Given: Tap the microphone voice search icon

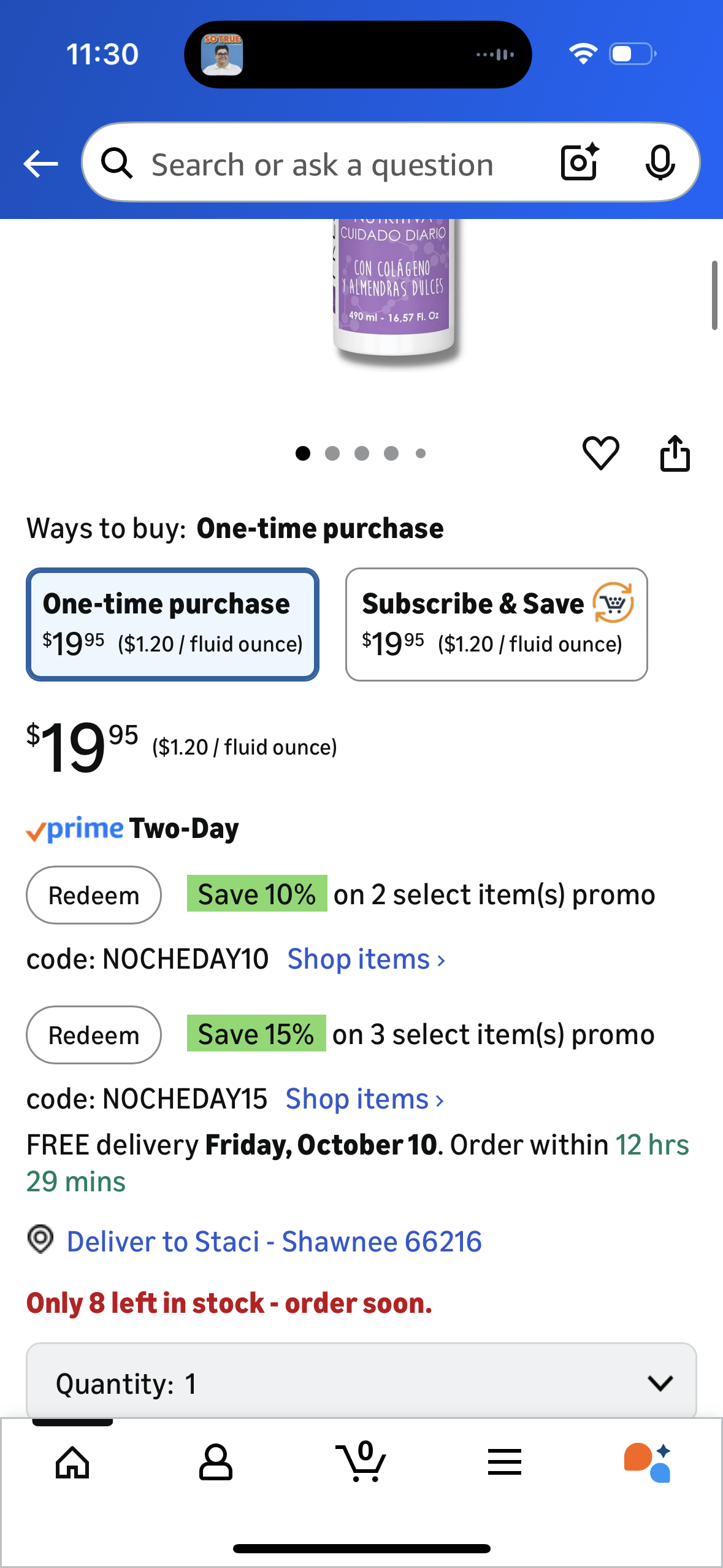Looking at the screenshot, I should pos(660,163).
